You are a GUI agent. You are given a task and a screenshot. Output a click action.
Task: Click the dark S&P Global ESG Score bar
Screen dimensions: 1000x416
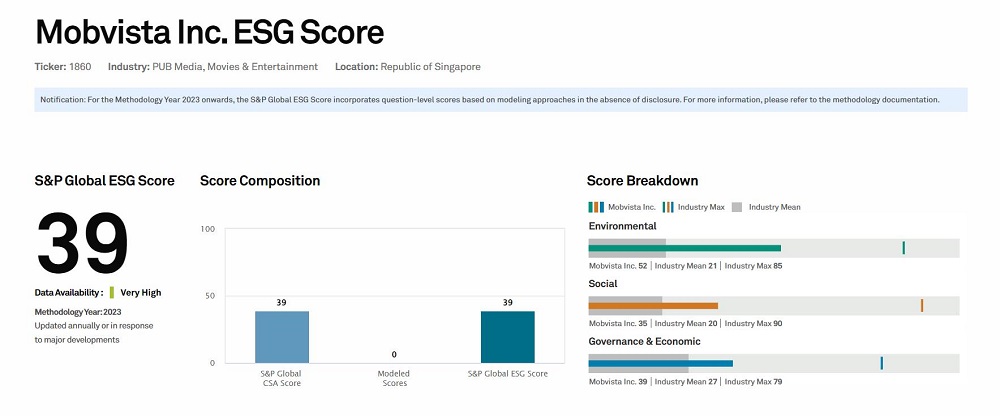click(x=508, y=337)
